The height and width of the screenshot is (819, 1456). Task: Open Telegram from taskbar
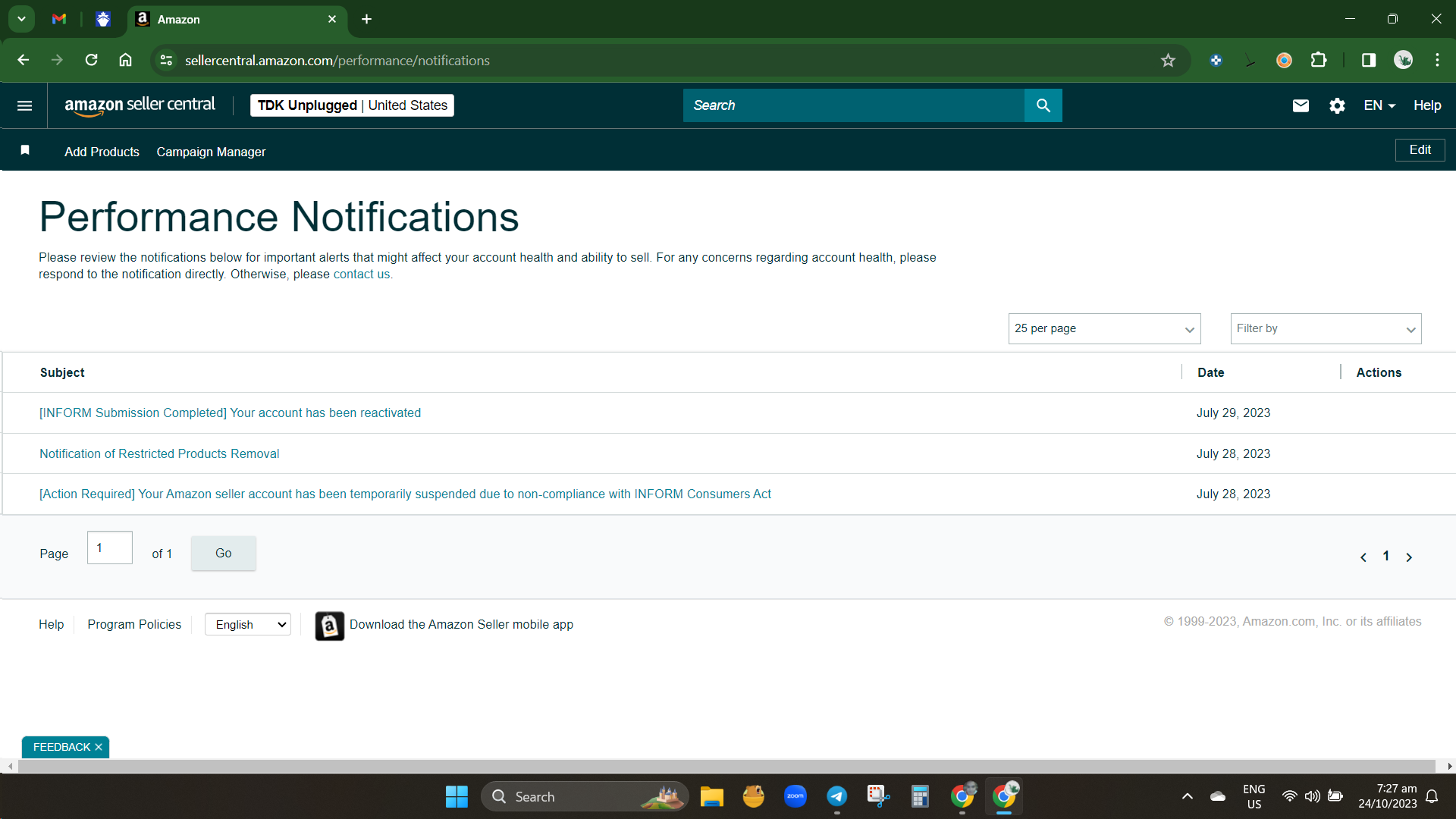click(836, 796)
